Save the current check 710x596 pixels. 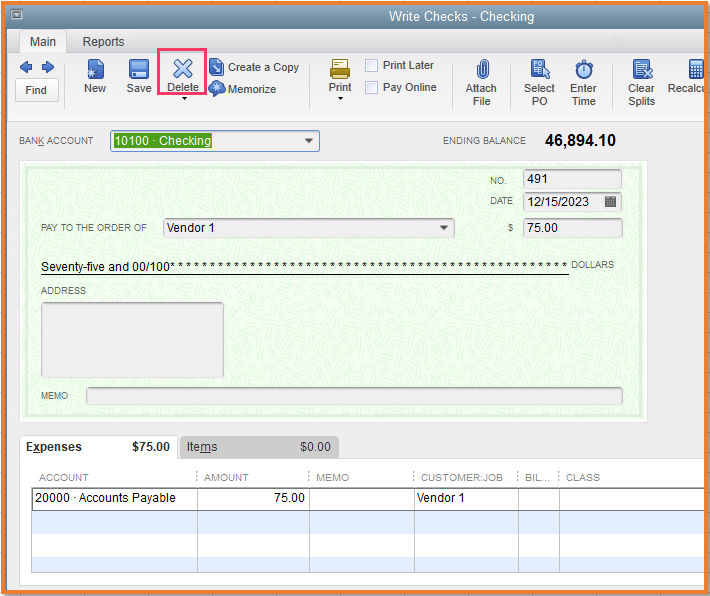click(139, 77)
